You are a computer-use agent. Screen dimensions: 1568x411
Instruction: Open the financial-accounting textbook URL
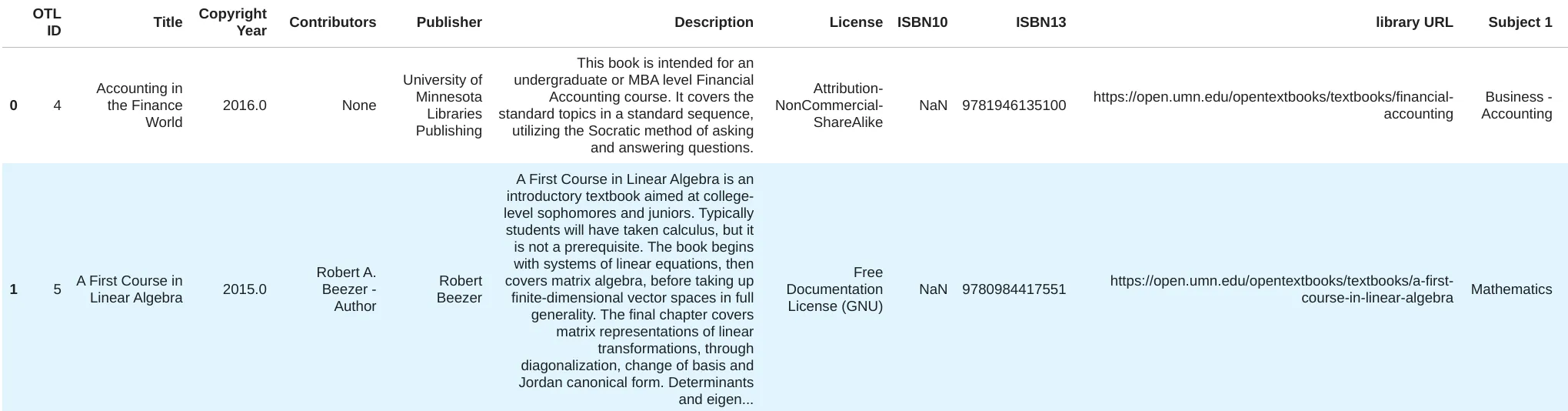[x=1273, y=105]
